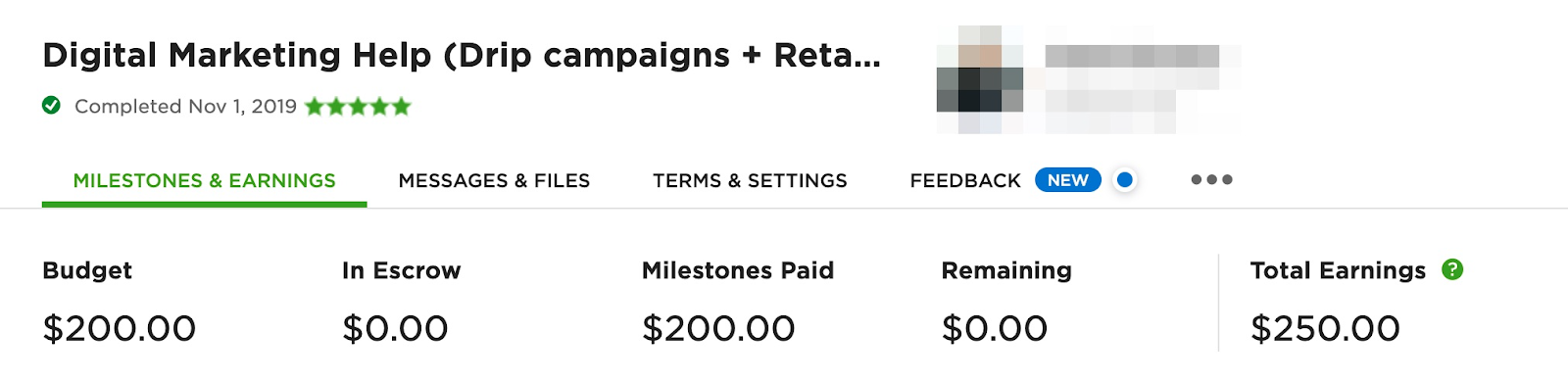Go to the Terms & Settings tab
1568x381 pixels.
pyautogui.click(x=750, y=180)
